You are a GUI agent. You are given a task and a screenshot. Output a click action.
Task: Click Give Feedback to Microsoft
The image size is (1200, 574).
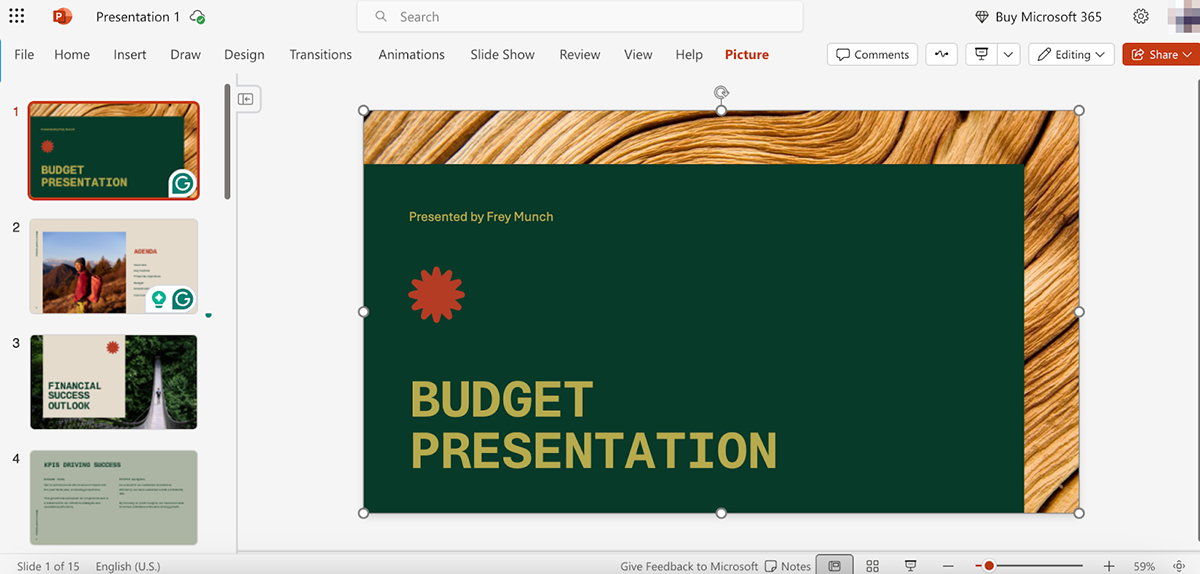click(689, 566)
